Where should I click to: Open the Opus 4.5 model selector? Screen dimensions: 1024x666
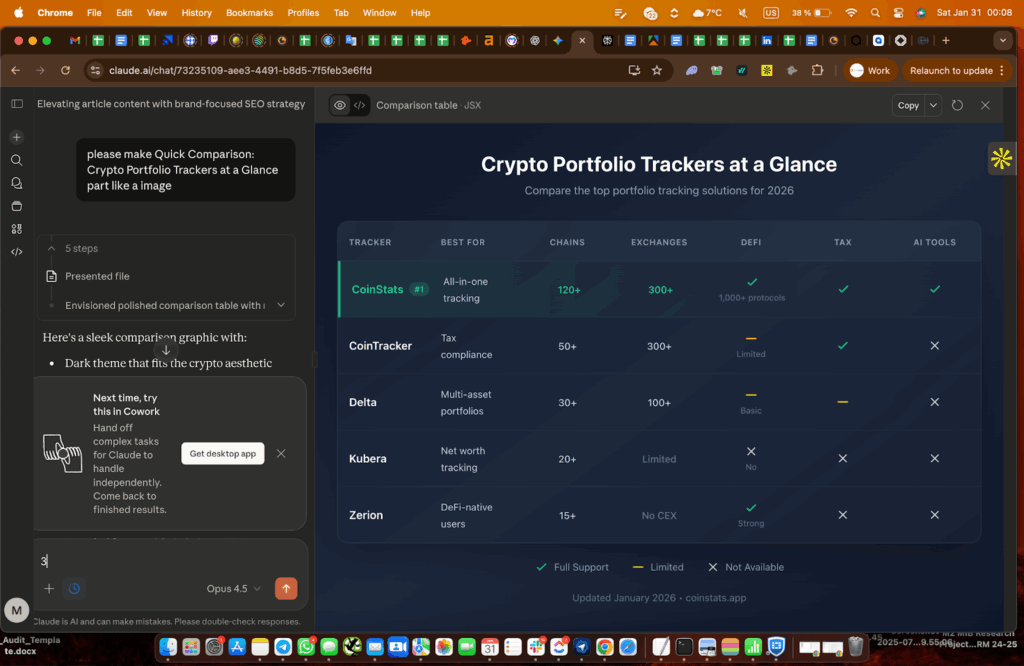coord(233,589)
